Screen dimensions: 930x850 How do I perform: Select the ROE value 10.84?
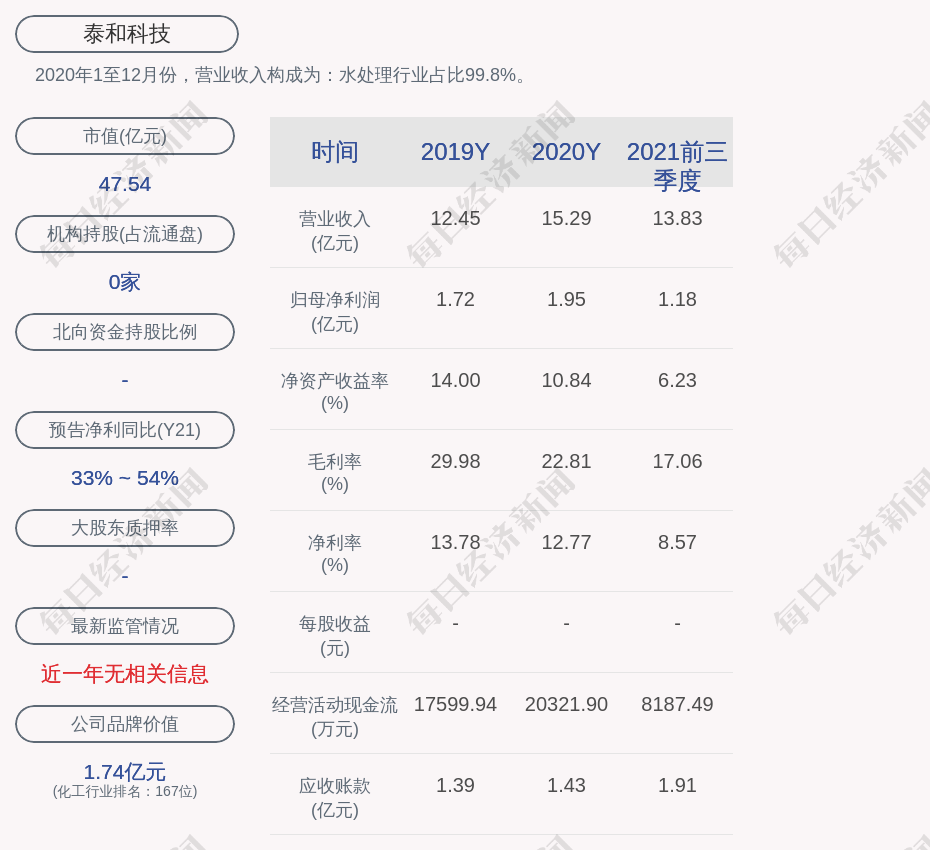pos(566,380)
